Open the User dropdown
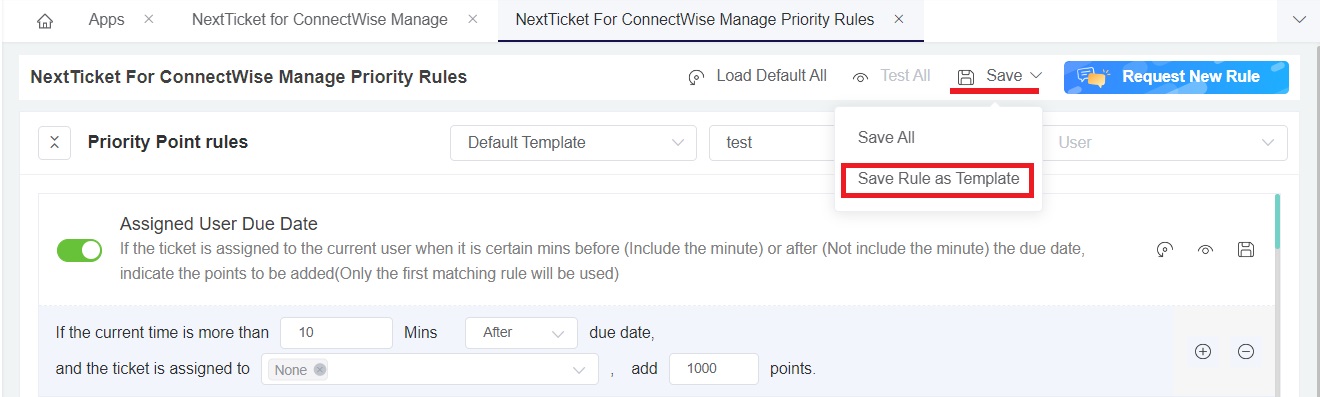The width and height of the screenshot is (1320, 397). pyautogui.click(x=1165, y=142)
